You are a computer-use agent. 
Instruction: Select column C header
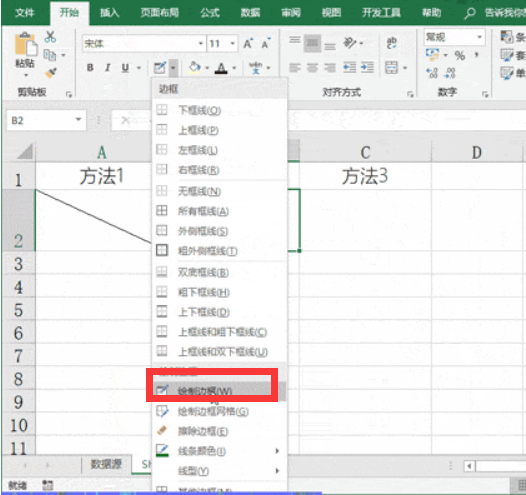click(365, 152)
